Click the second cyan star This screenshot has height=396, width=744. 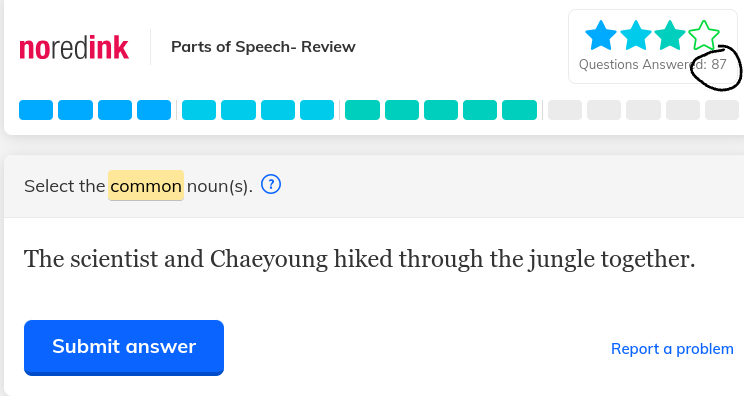[635, 36]
